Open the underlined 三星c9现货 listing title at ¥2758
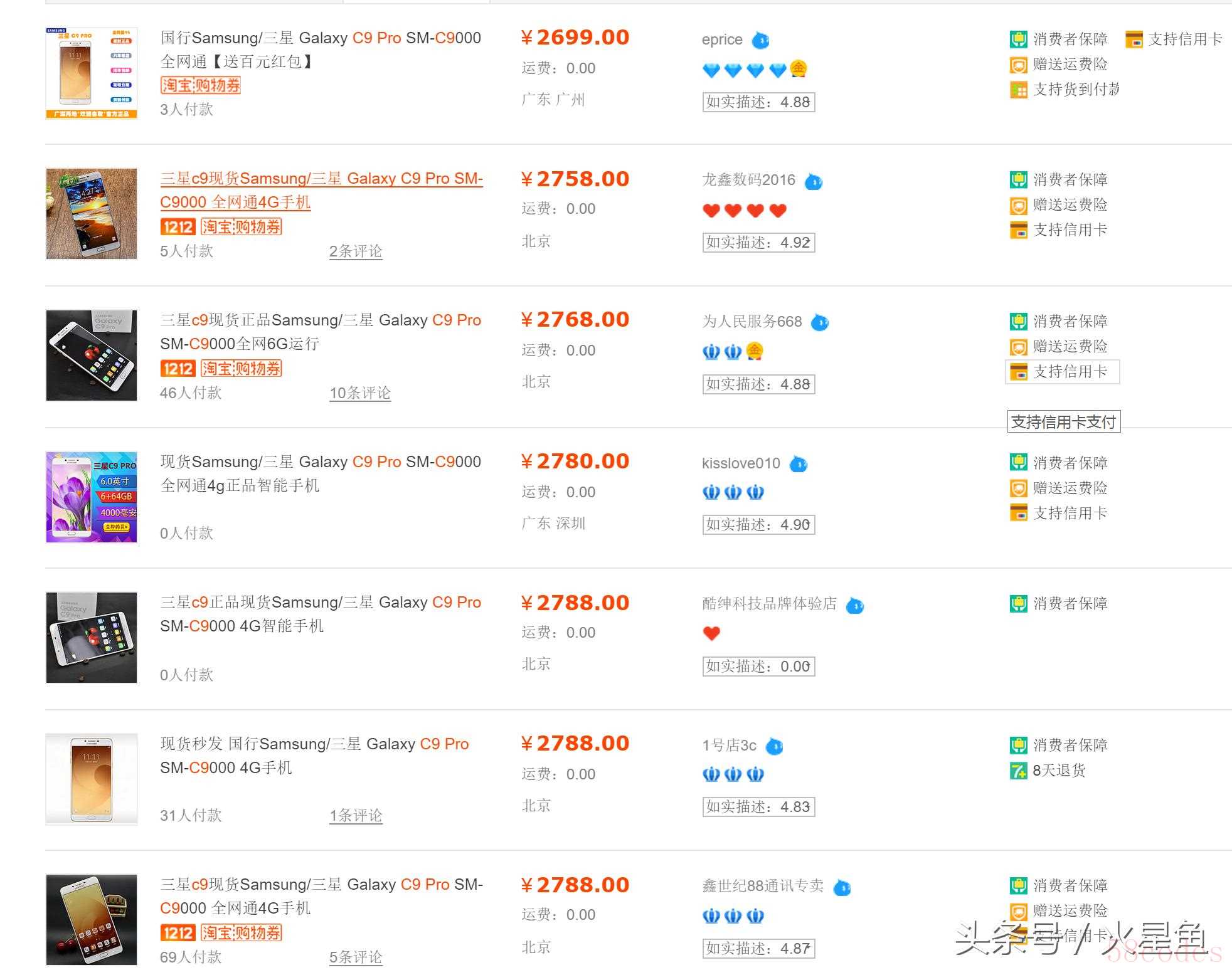This screenshot has height=970, width=1232. [x=321, y=191]
